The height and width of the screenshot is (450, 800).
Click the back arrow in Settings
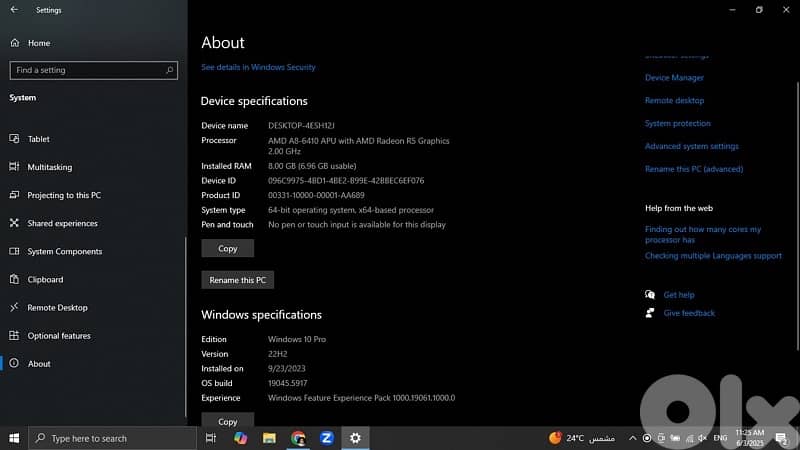point(14,10)
